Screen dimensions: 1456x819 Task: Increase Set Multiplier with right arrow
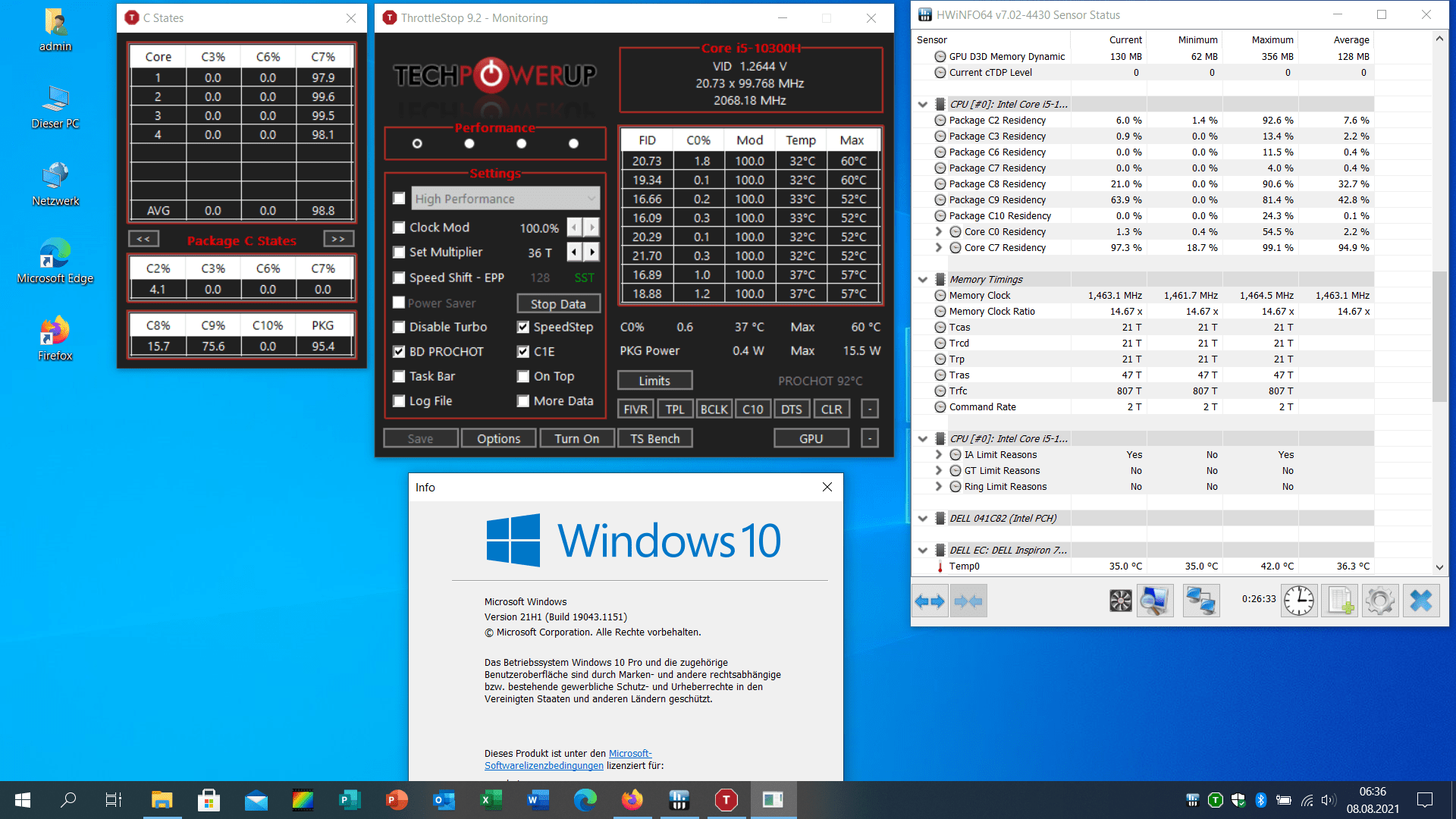(592, 253)
